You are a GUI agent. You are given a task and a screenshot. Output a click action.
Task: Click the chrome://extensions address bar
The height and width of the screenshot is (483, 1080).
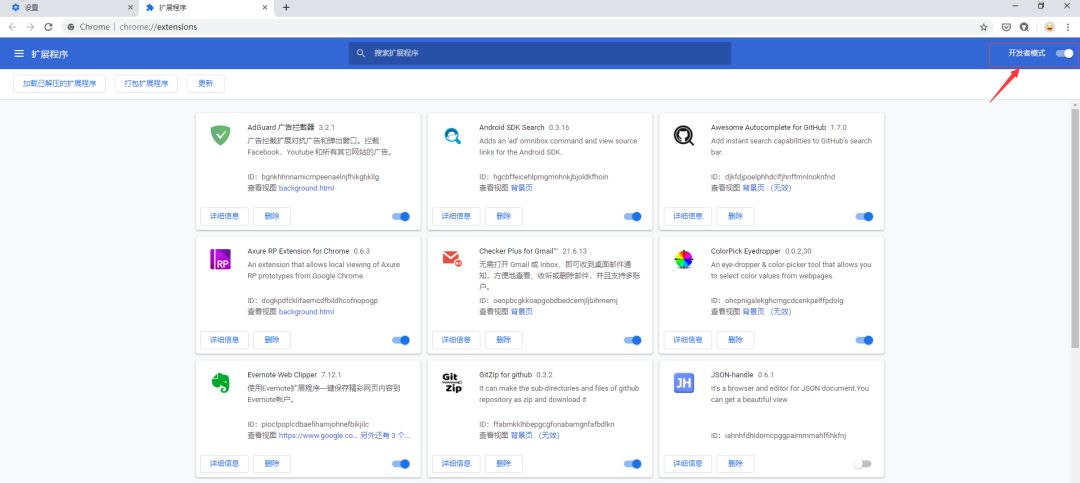pyautogui.click(x=517, y=27)
